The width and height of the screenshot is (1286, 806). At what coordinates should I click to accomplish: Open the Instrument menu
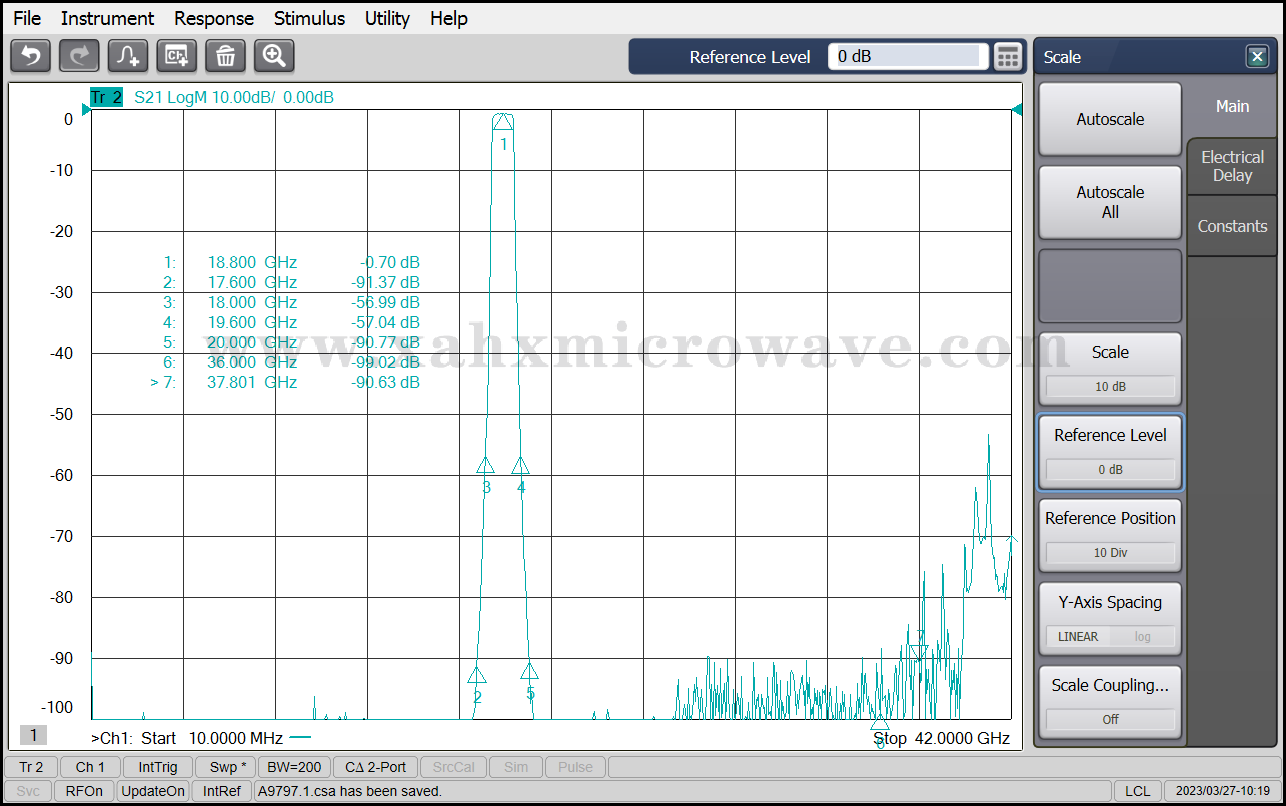click(107, 18)
